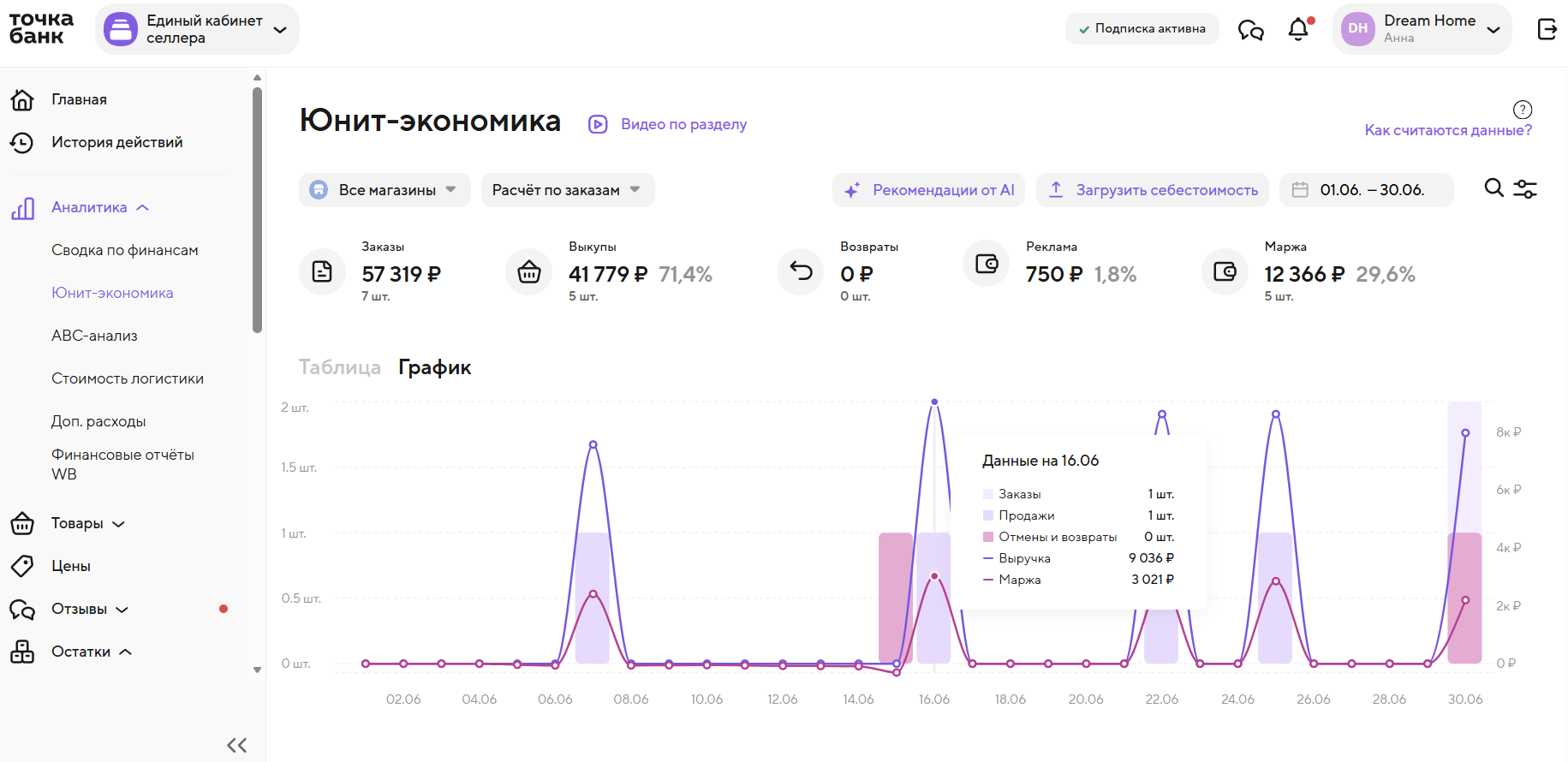Screen dimensions: 1568x762
Task: Click the question mark help icon
Action: click(x=1522, y=110)
